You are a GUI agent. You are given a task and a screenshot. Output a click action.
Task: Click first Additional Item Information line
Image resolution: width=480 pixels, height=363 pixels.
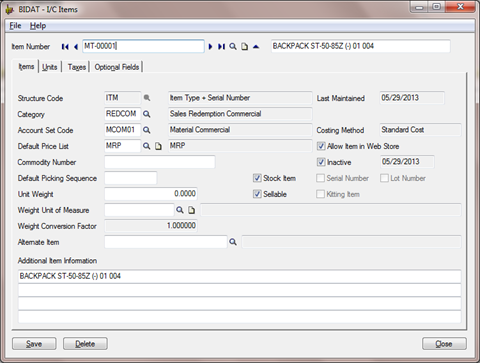(x=240, y=276)
